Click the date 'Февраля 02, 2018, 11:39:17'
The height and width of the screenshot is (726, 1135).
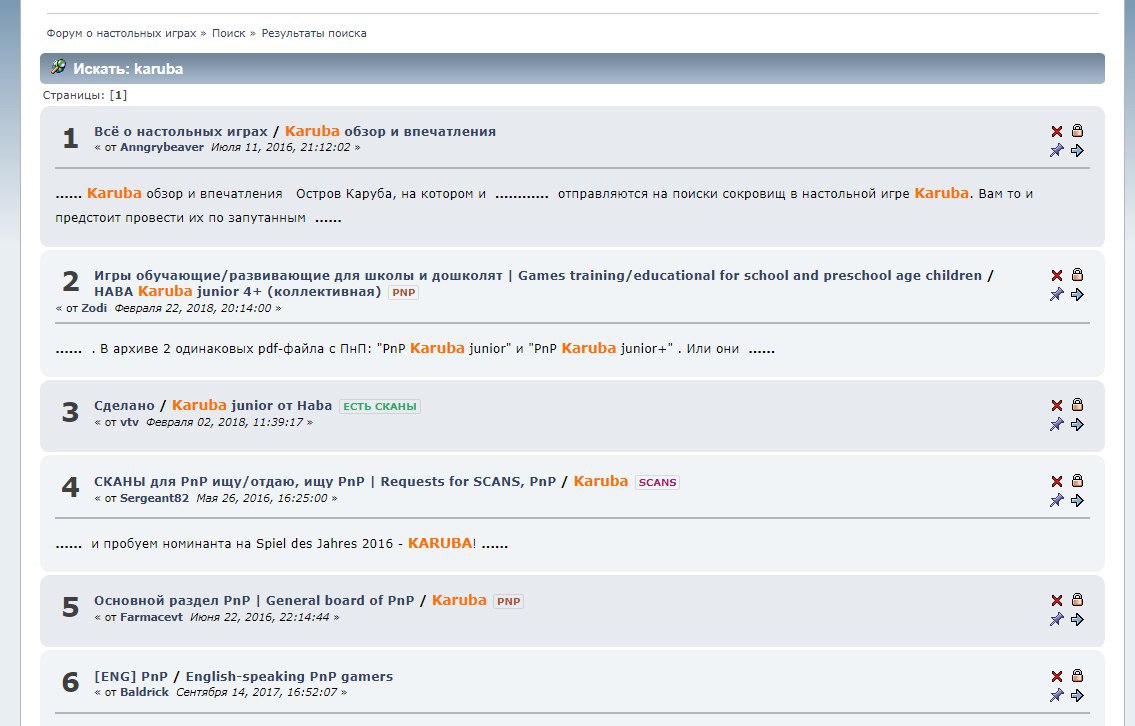pos(224,422)
